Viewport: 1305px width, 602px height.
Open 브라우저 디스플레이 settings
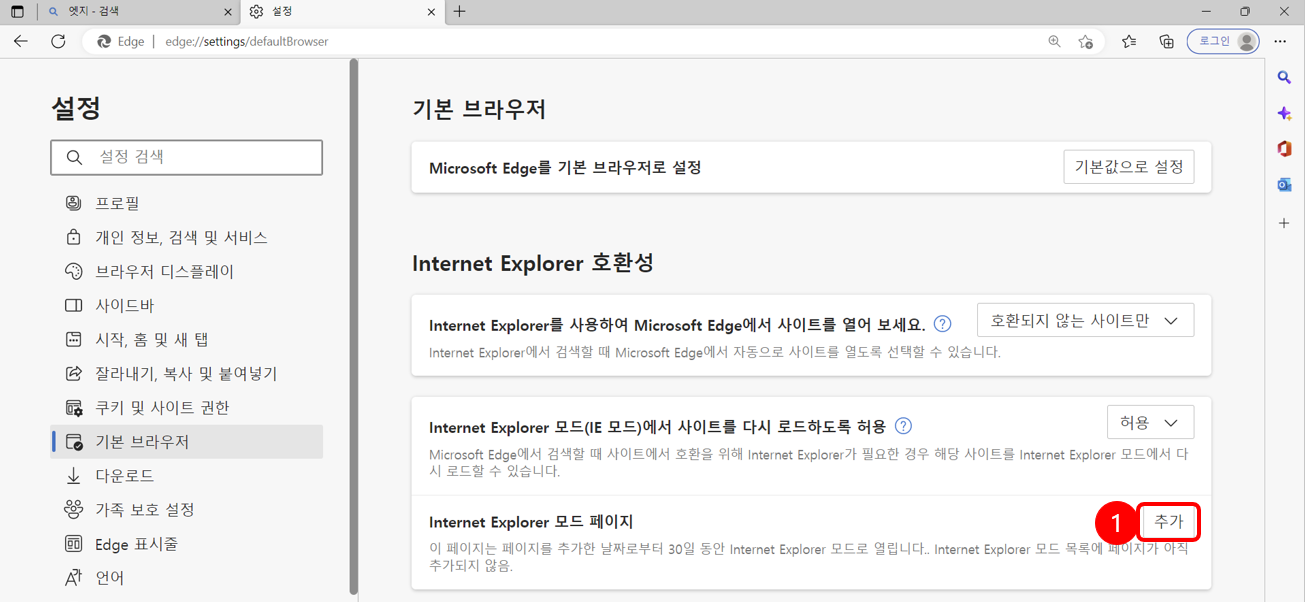pyautogui.click(x=187, y=271)
